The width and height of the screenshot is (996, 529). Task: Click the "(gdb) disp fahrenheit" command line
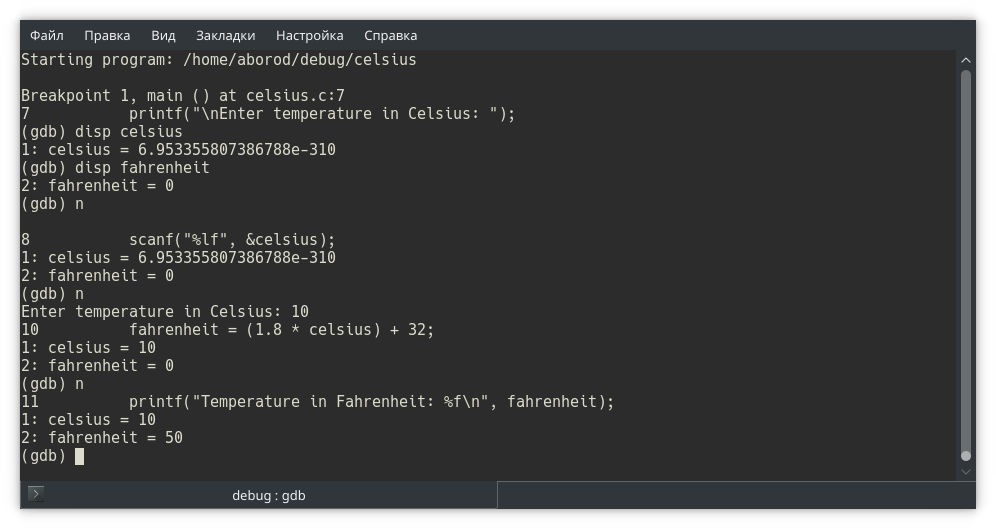coord(115,168)
